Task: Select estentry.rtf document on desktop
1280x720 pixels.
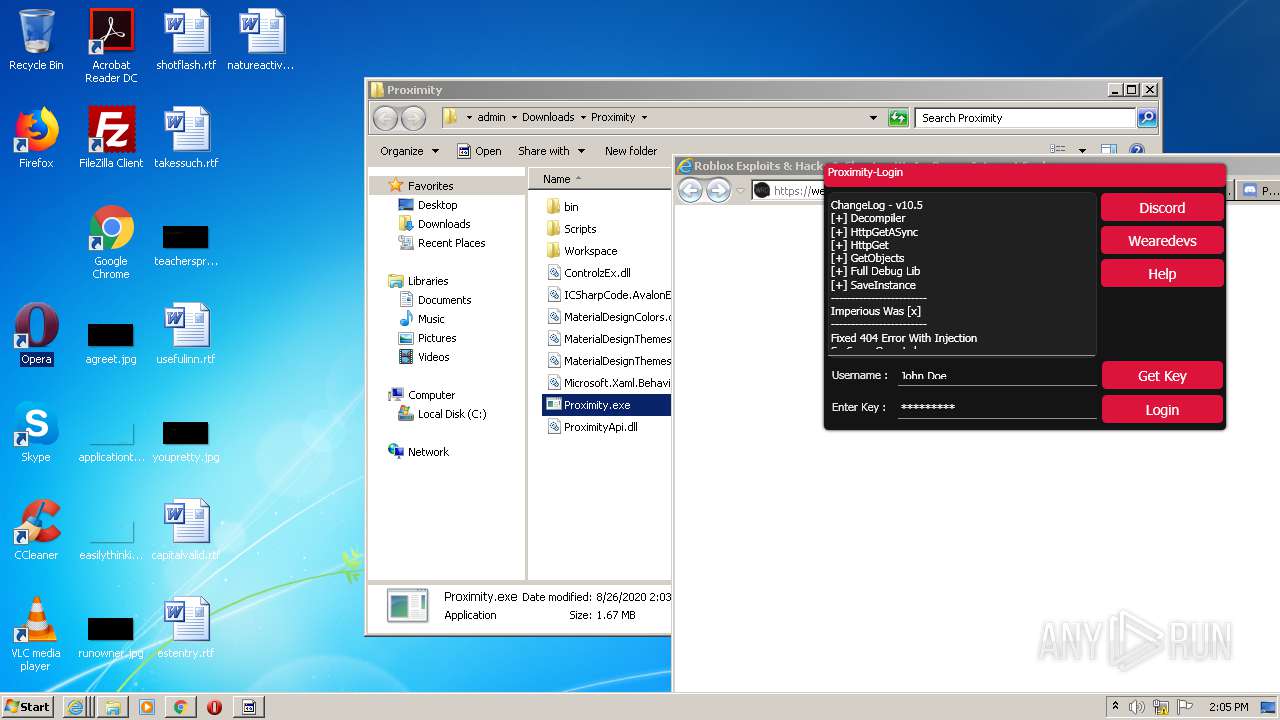Action: 186,628
